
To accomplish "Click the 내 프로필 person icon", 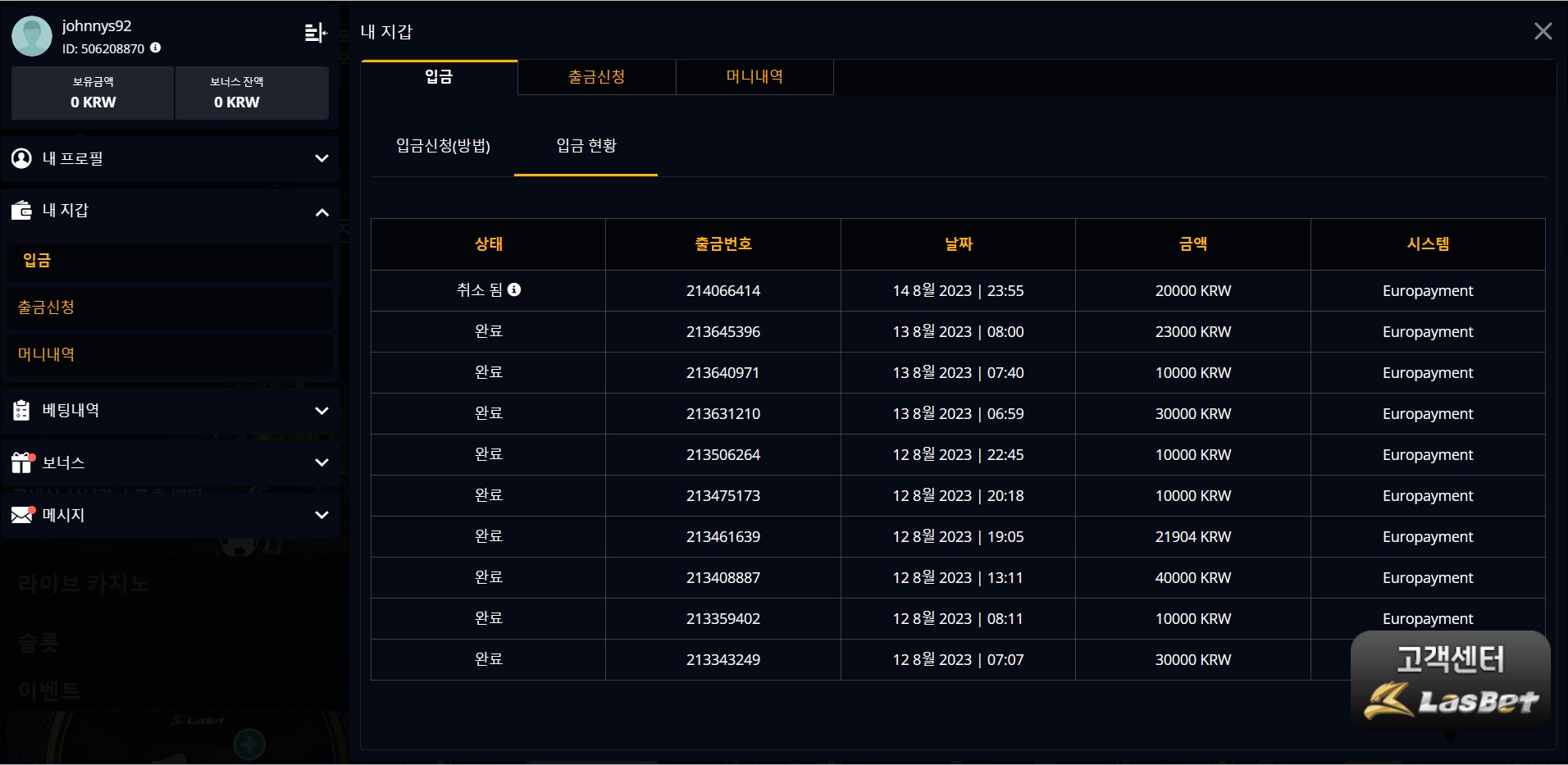I will click(21, 158).
